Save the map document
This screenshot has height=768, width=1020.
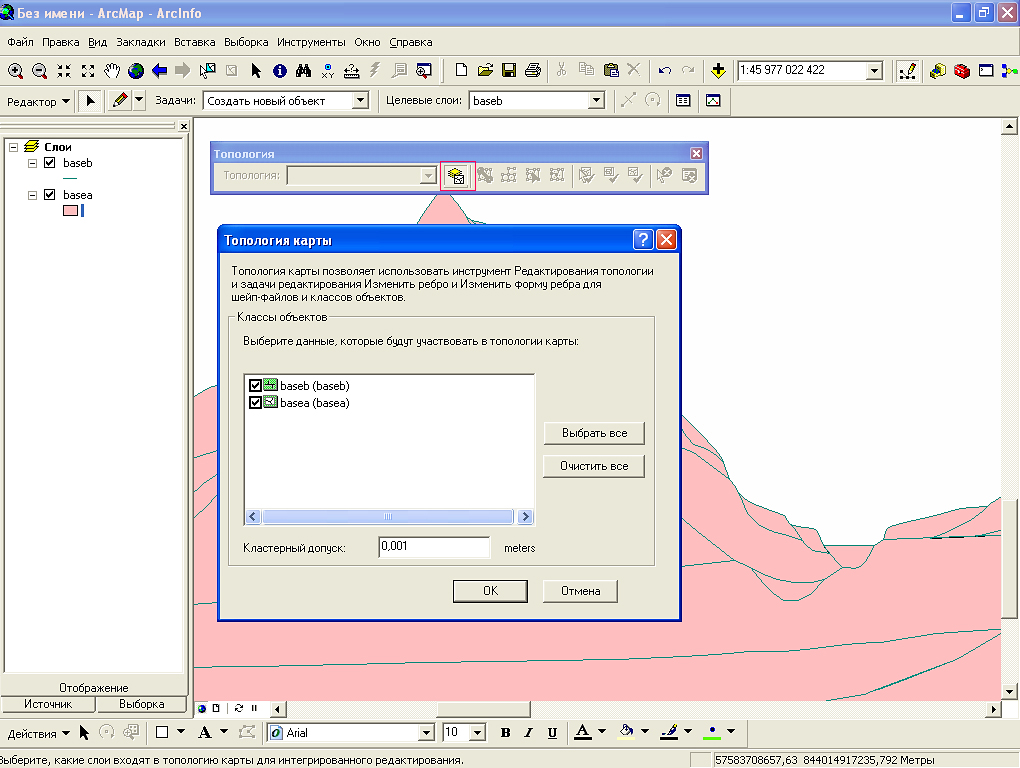click(509, 70)
